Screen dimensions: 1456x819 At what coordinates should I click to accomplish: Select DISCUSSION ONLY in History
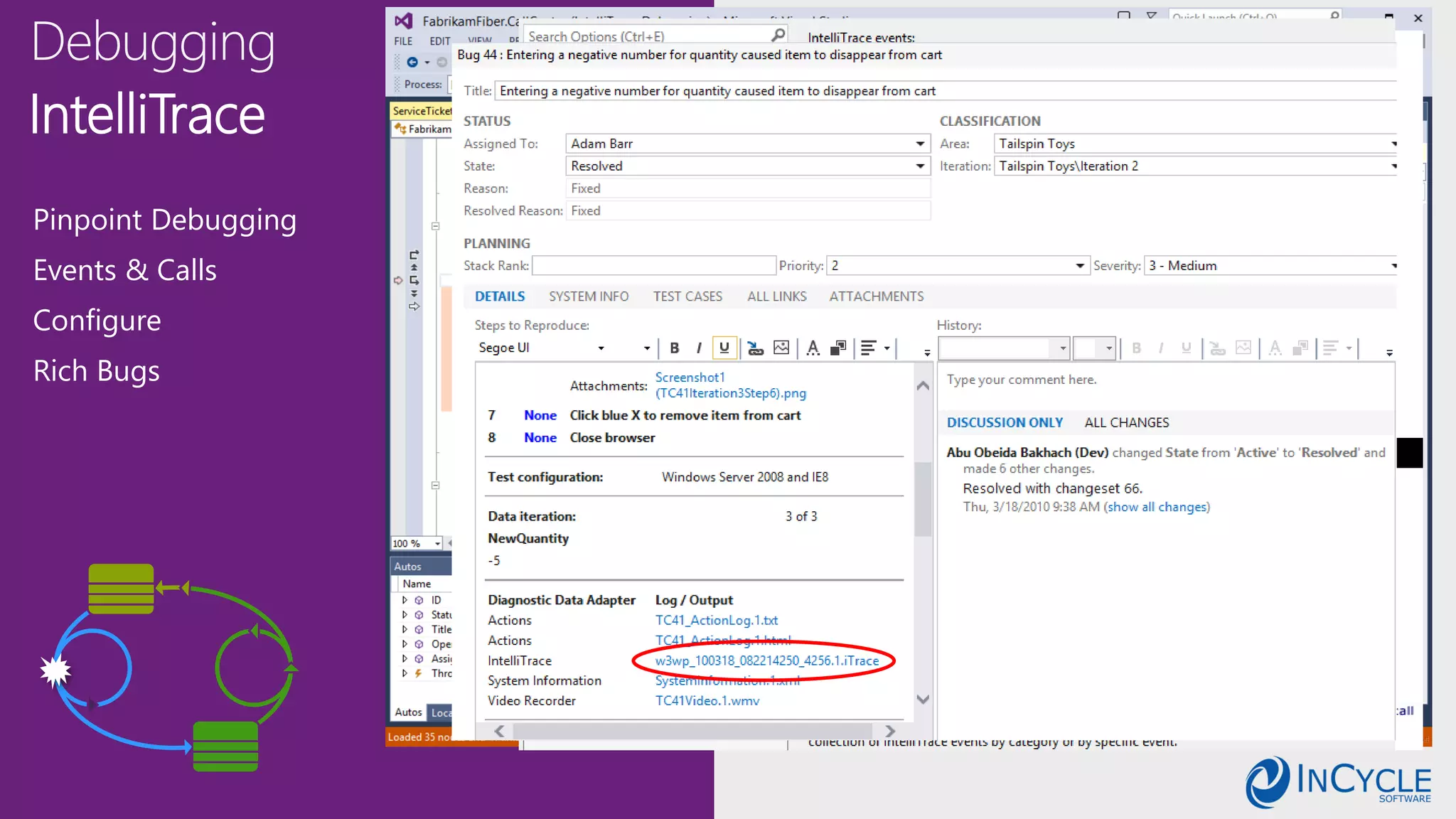(1005, 422)
